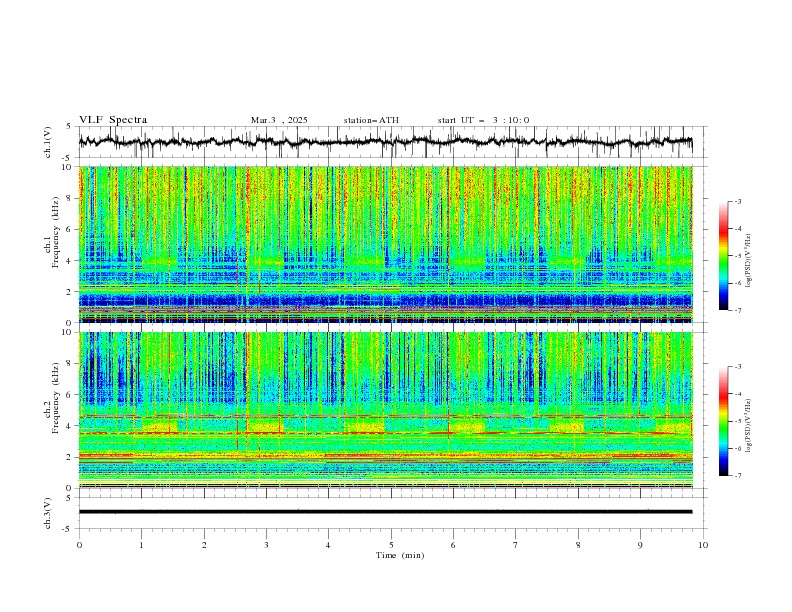This screenshot has width=792, height=612.
Task: Click inside the ch.1 spectrogram panel
Action: [385, 244]
